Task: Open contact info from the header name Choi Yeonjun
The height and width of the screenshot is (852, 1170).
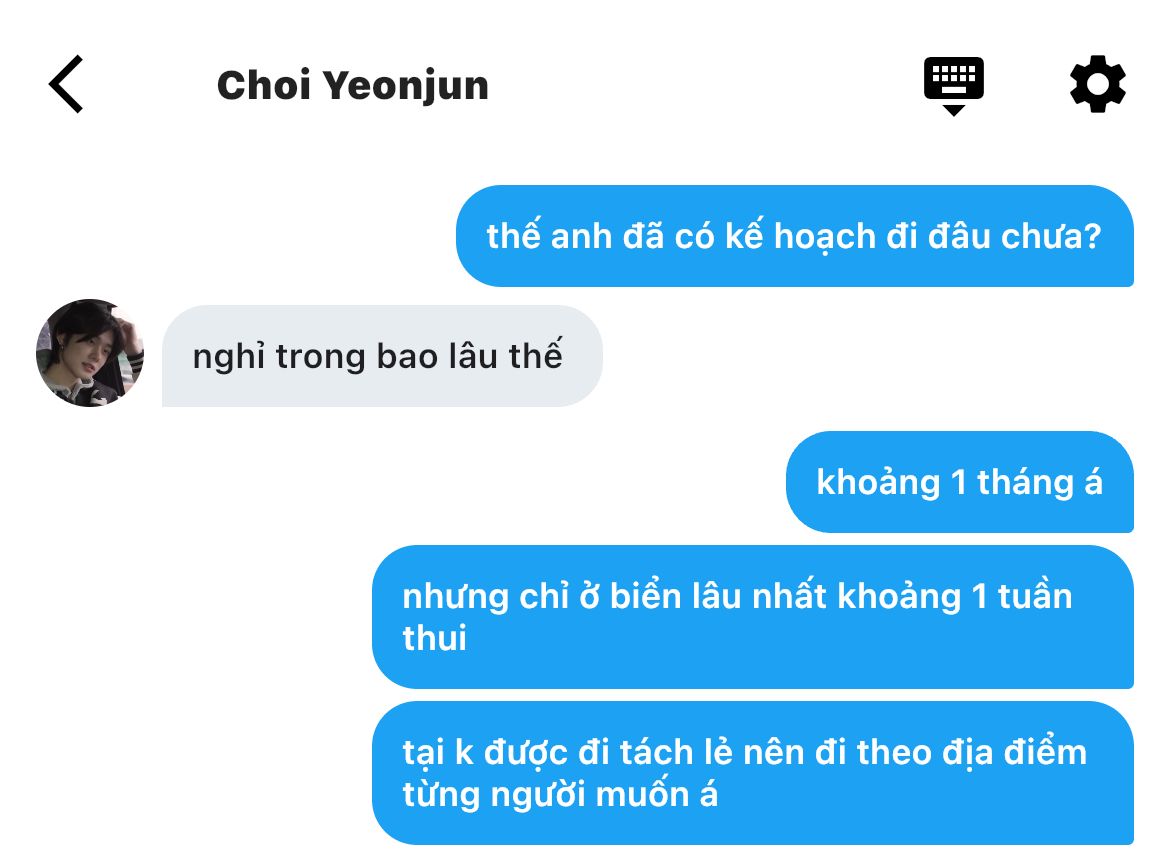Action: coord(352,85)
